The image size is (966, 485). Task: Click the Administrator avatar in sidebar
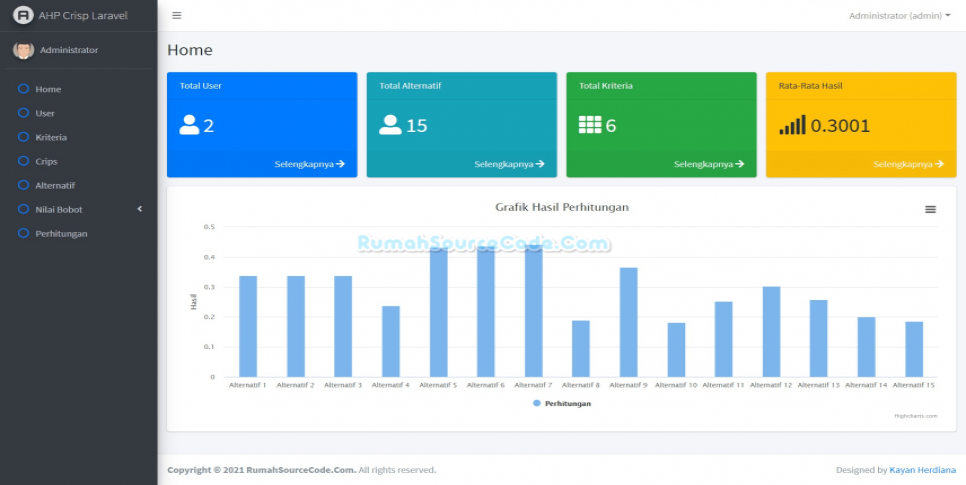23,50
